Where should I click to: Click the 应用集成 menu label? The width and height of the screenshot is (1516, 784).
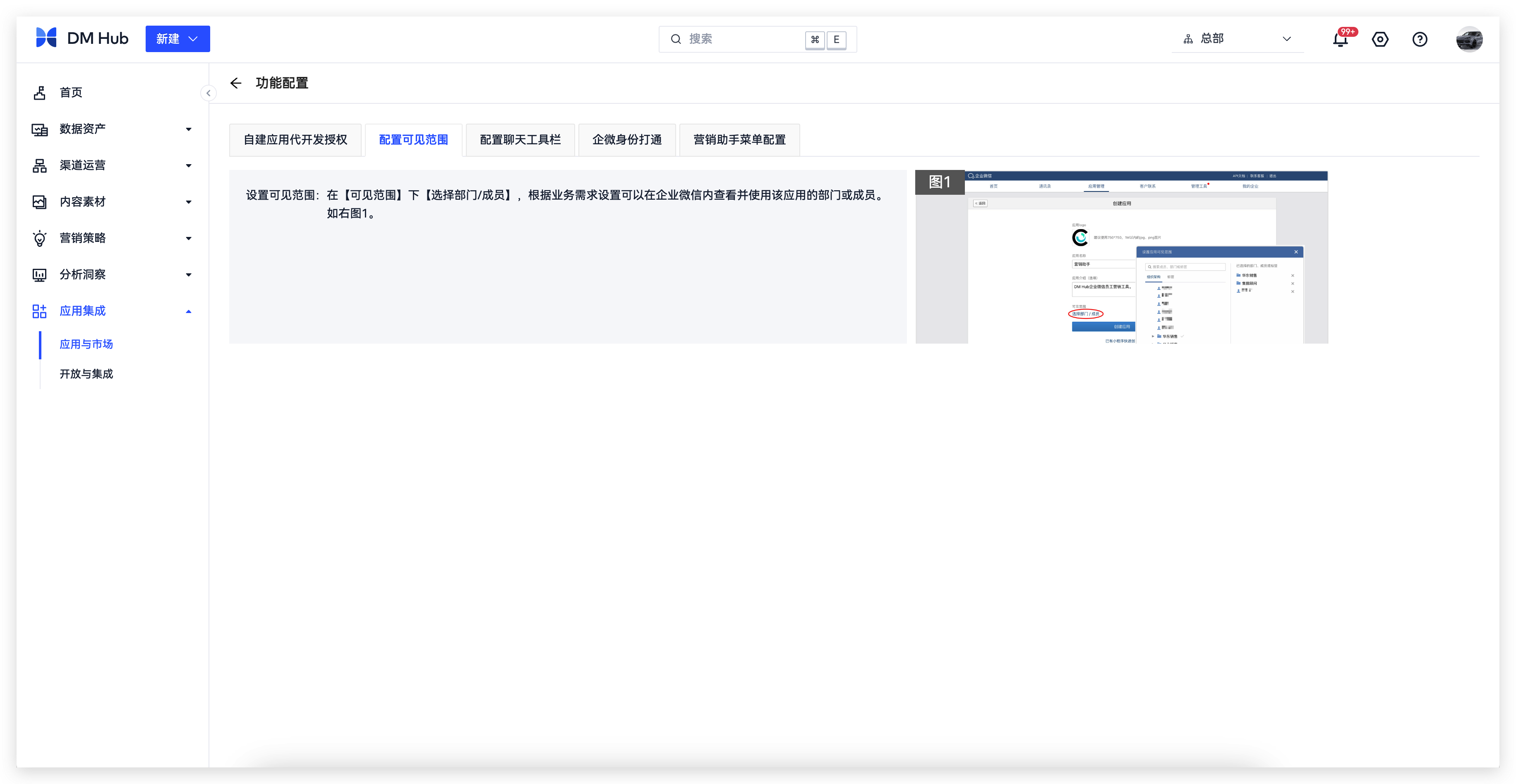[x=82, y=311]
